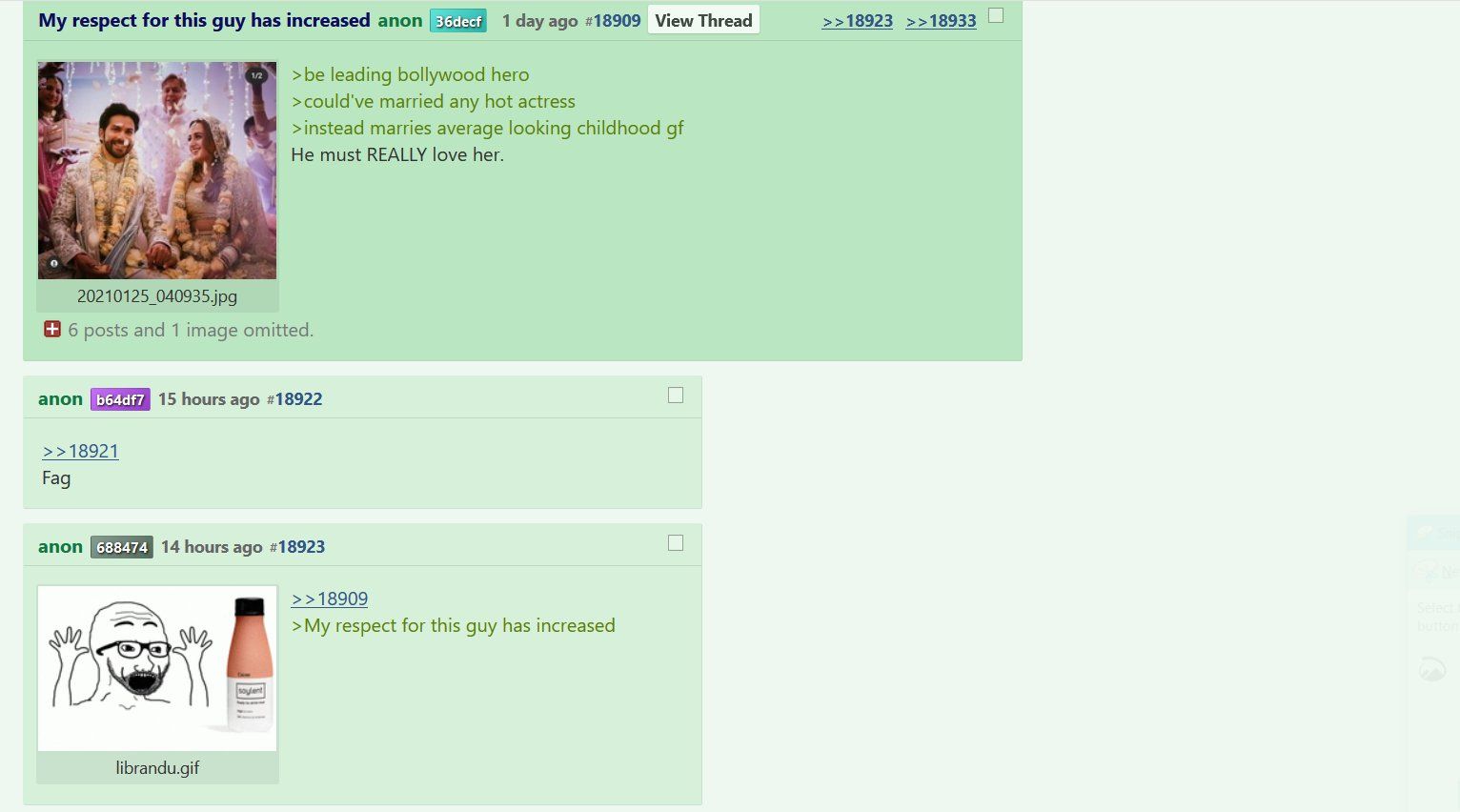Select the checkbox on post 18922
Image resolution: width=1460 pixels, height=812 pixels.
[x=676, y=395]
